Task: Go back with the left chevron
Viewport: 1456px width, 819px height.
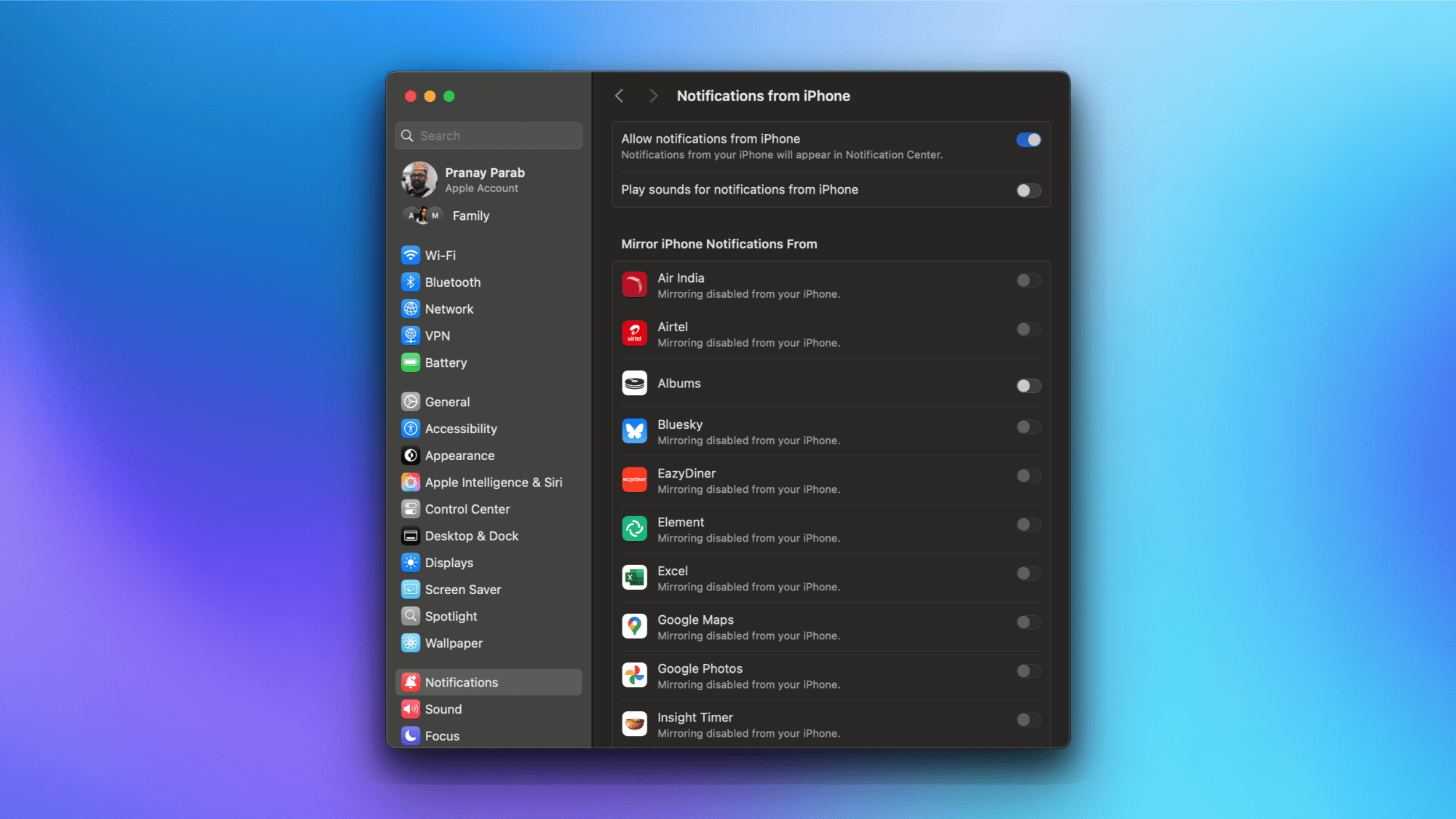Action: pyautogui.click(x=620, y=96)
